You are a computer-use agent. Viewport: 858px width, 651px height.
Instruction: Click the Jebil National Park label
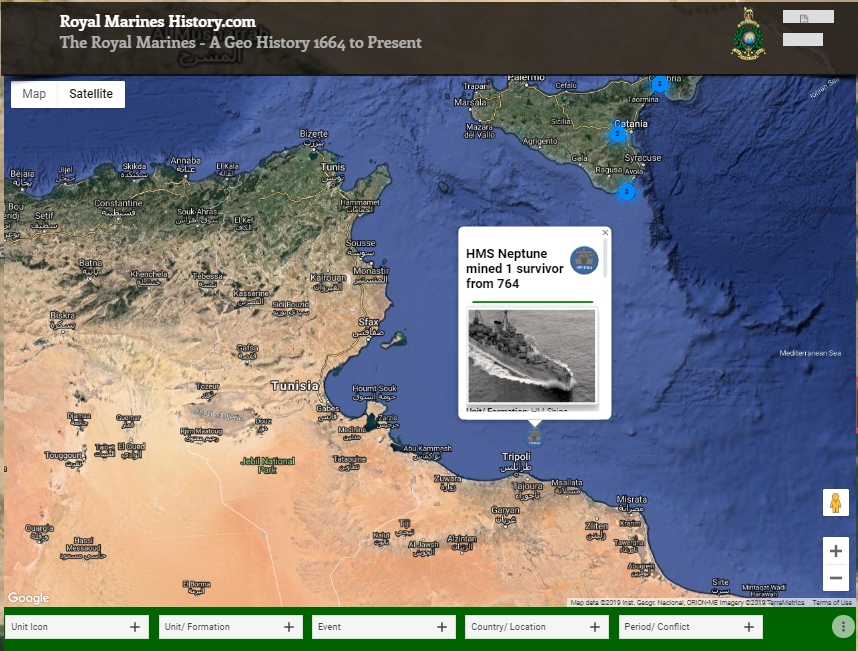[x=268, y=466]
